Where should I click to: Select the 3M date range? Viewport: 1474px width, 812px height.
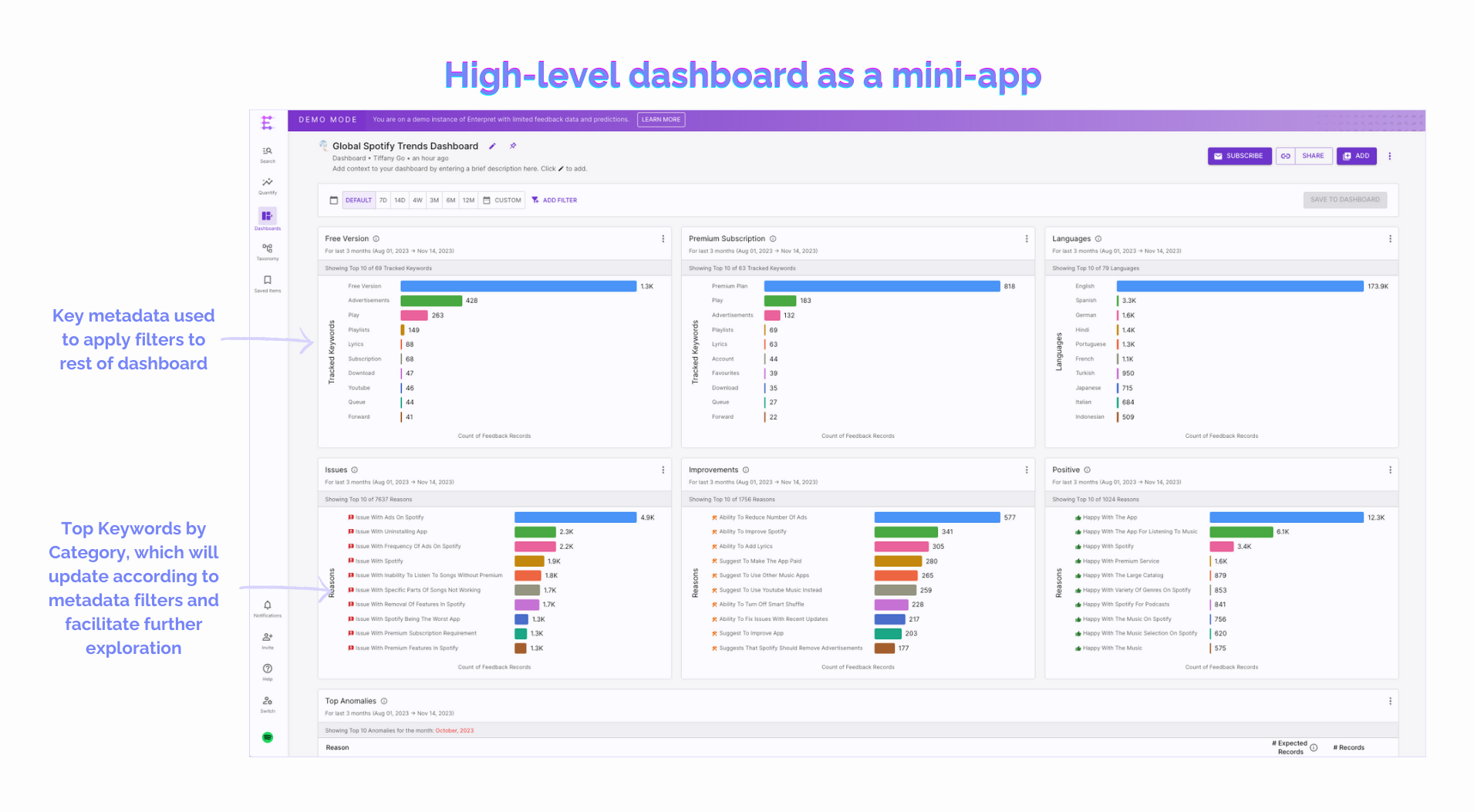tap(434, 200)
